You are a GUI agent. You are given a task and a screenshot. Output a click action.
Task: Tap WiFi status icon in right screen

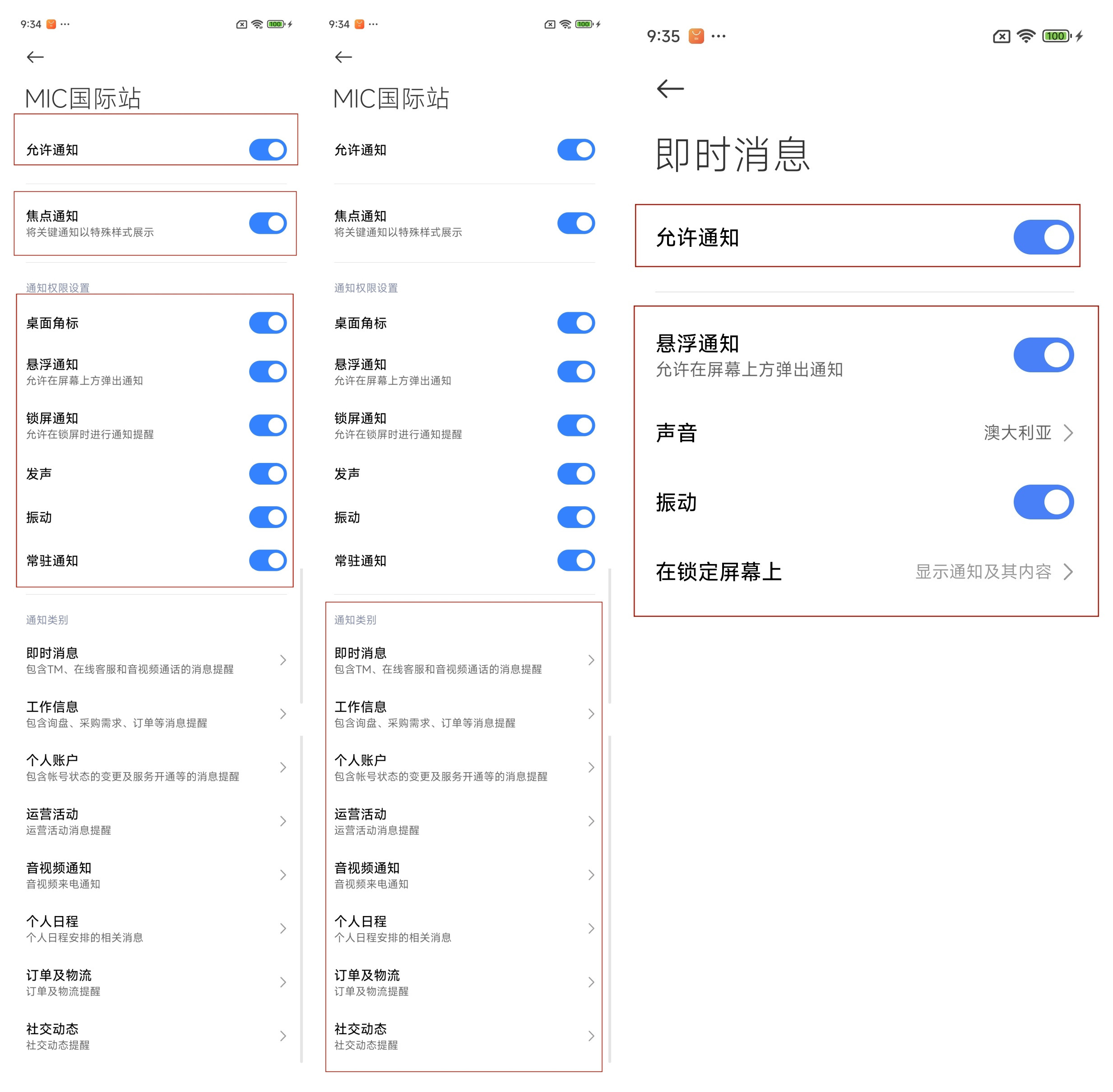1026,36
